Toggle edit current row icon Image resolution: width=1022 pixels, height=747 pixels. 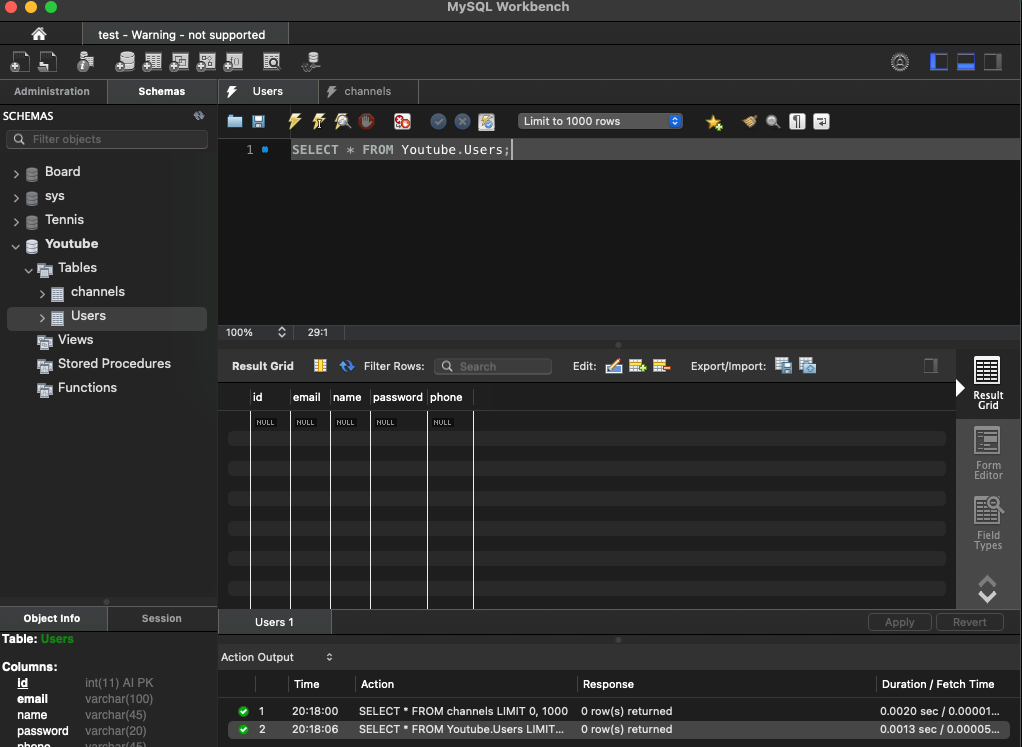pos(613,366)
